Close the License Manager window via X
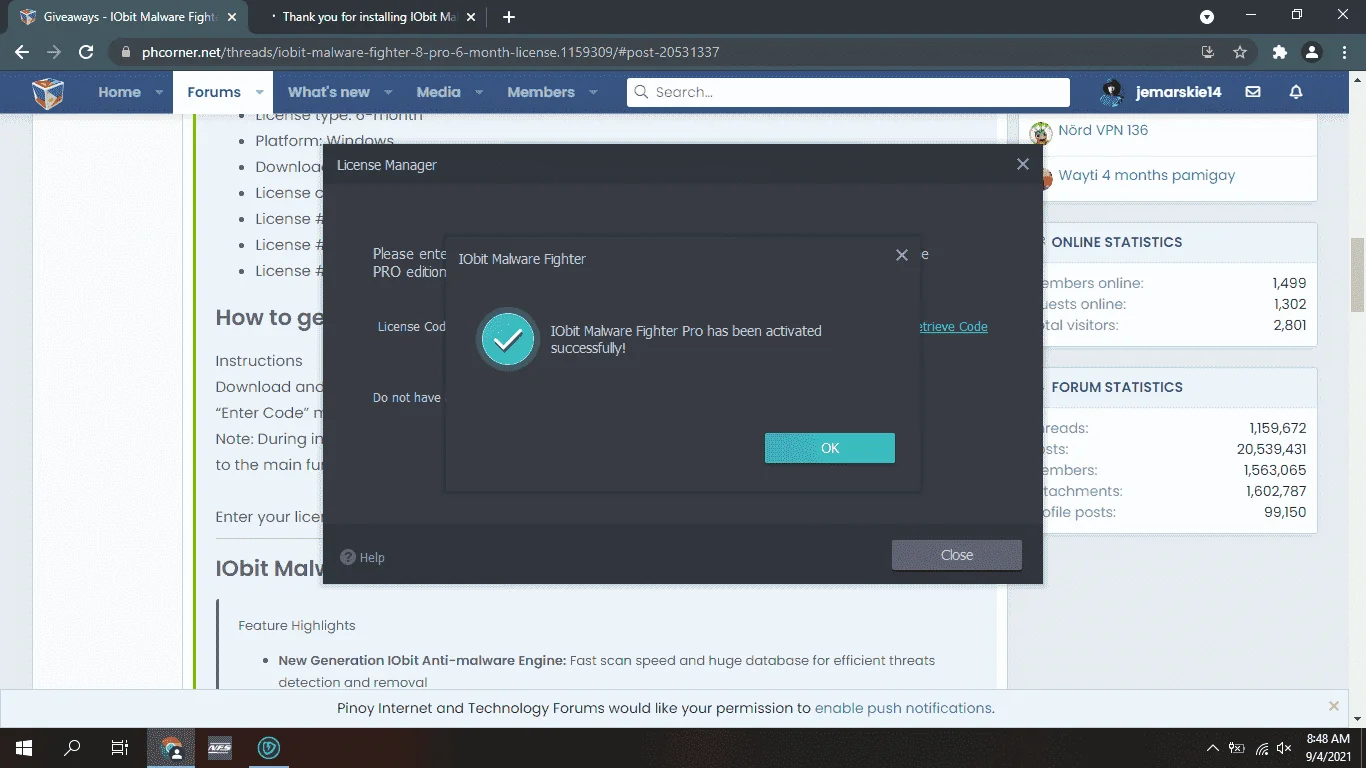Image resolution: width=1366 pixels, height=768 pixels. pos(1022,164)
